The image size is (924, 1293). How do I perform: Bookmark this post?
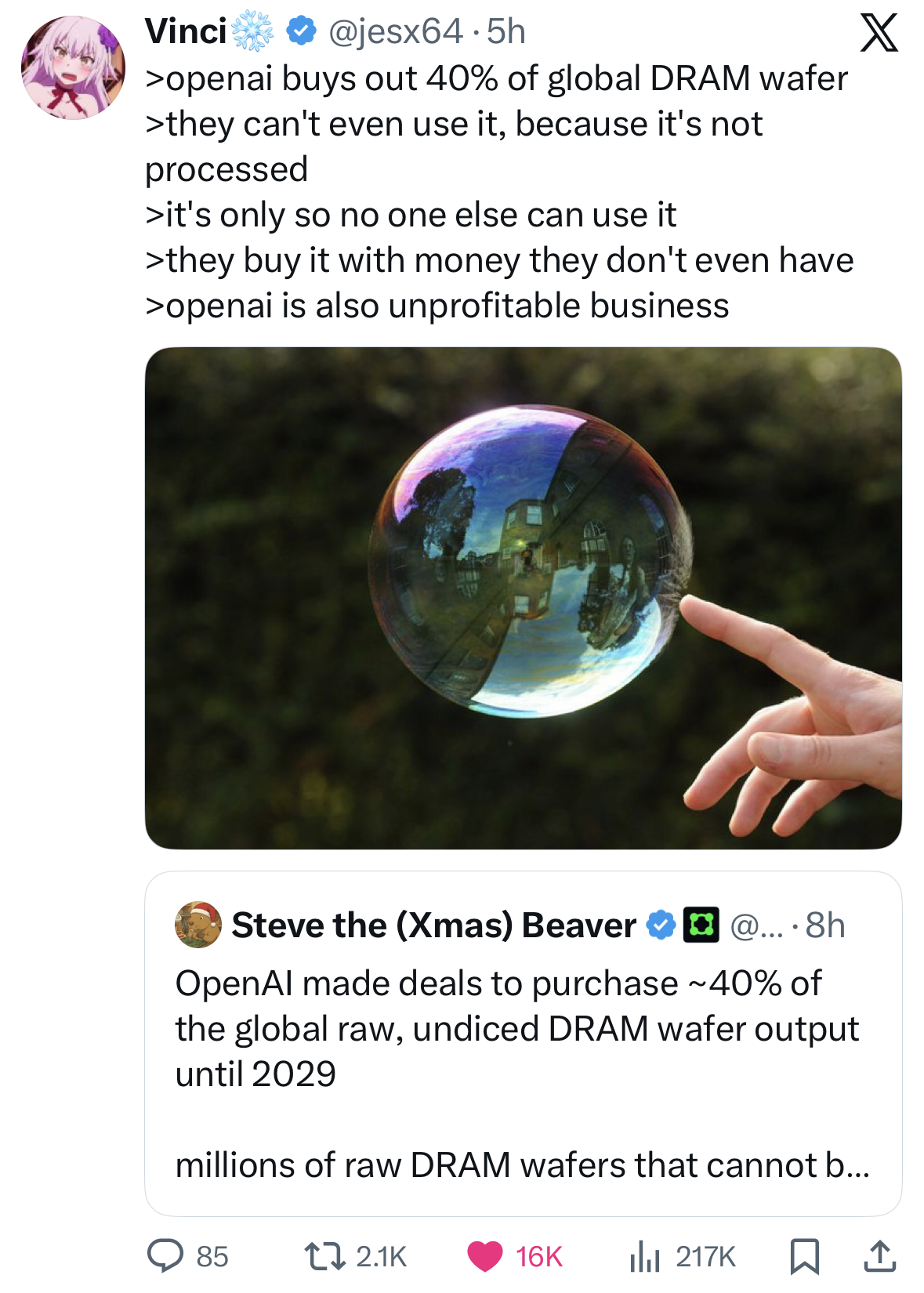[x=804, y=1255]
